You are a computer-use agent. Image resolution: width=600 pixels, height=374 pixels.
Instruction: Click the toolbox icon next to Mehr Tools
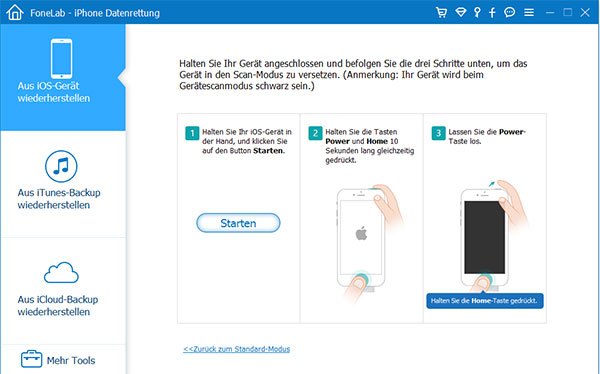tap(31, 359)
